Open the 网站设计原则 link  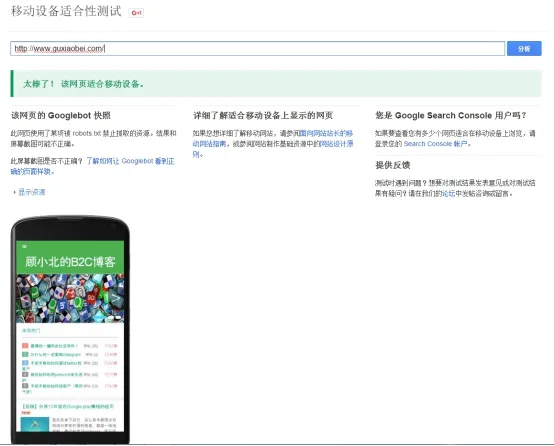[272, 149]
